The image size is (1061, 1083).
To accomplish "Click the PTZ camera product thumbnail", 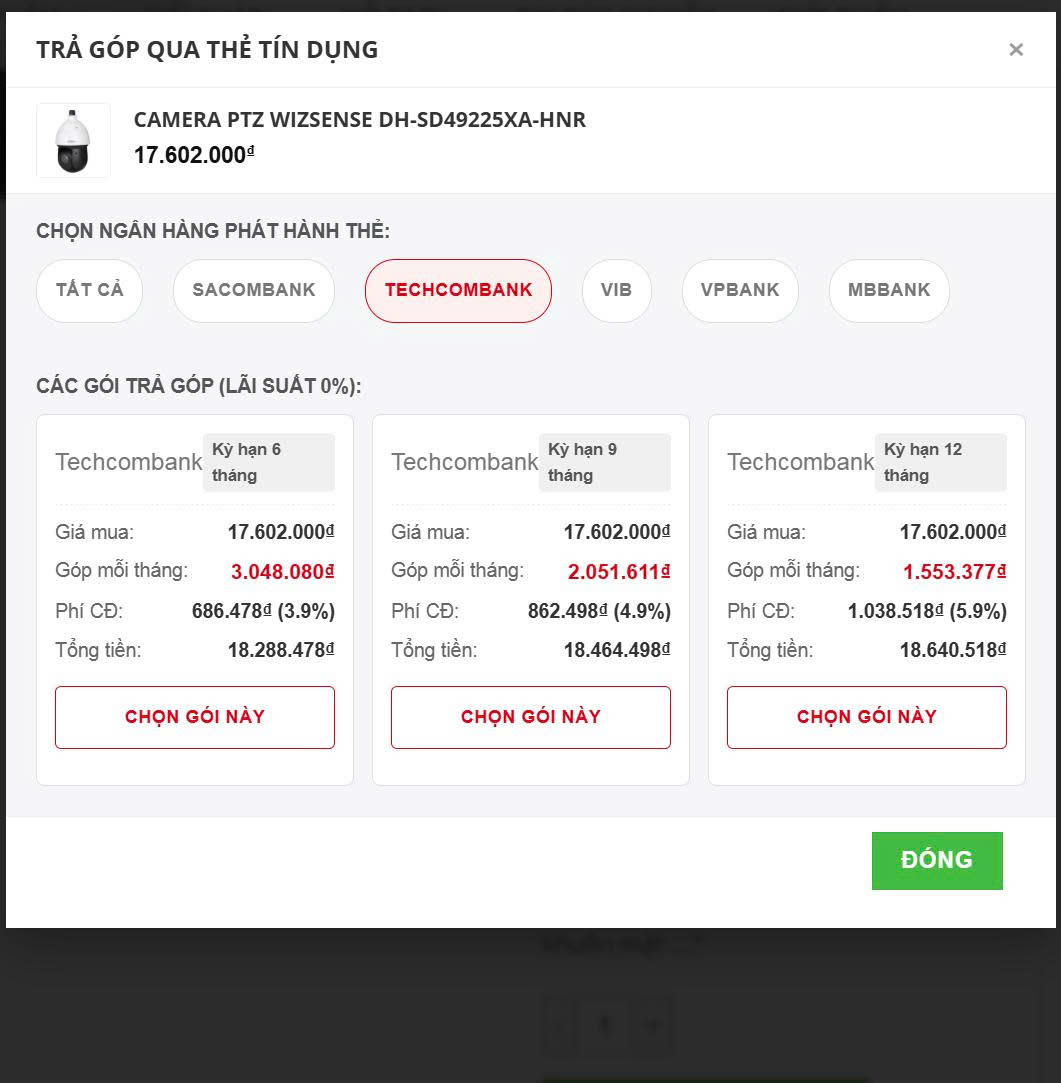I will click(73, 141).
